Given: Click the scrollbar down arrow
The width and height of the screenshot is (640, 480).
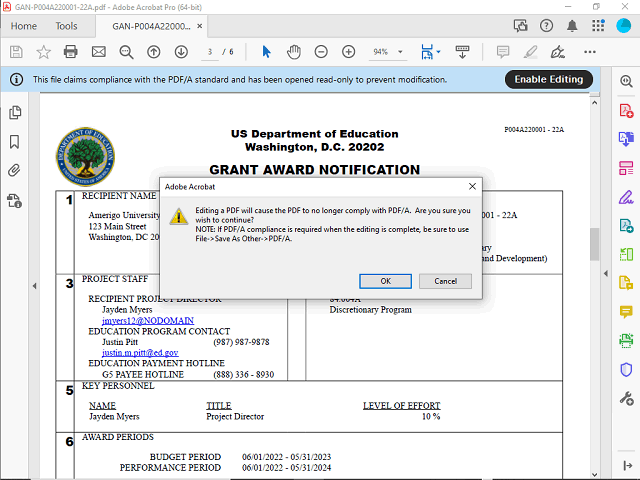Looking at the screenshot, I should [594, 474].
